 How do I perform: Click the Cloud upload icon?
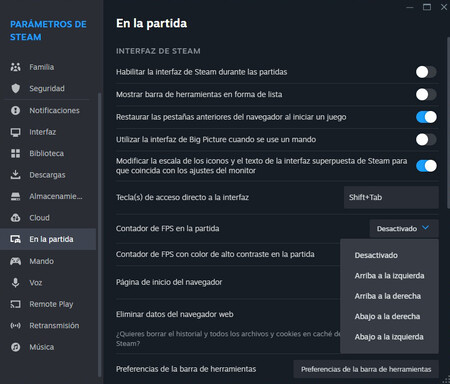(15, 218)
